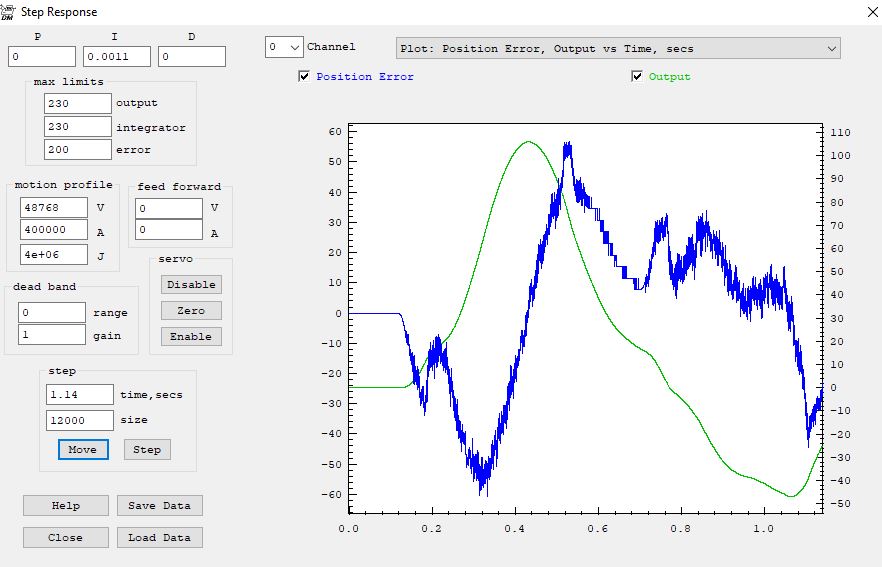Viewport: 882px width, 567px height.
Task: Edit the step time, secs field
Action: [x=80, y=395]
